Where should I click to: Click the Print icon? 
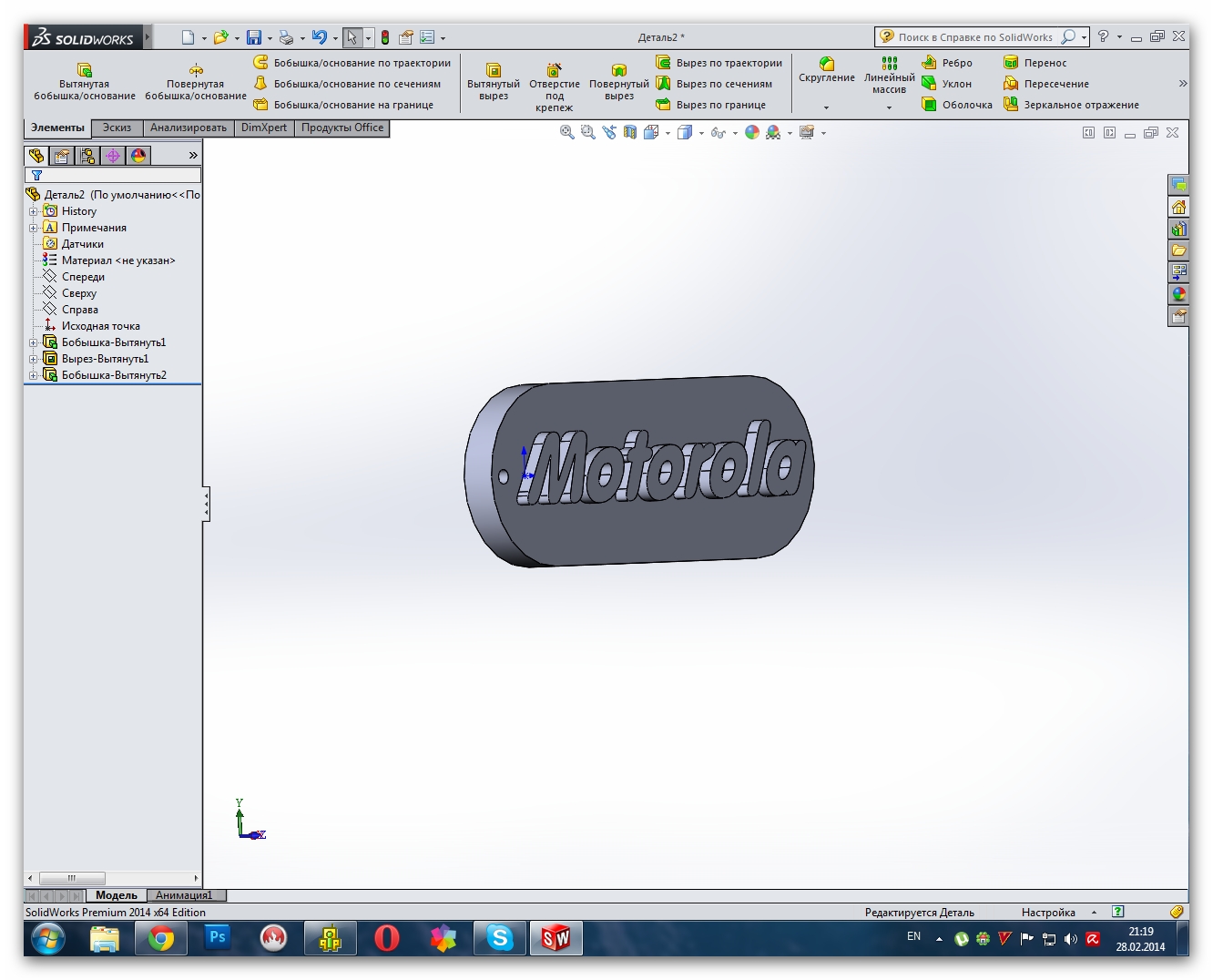[x=286, y=37]
